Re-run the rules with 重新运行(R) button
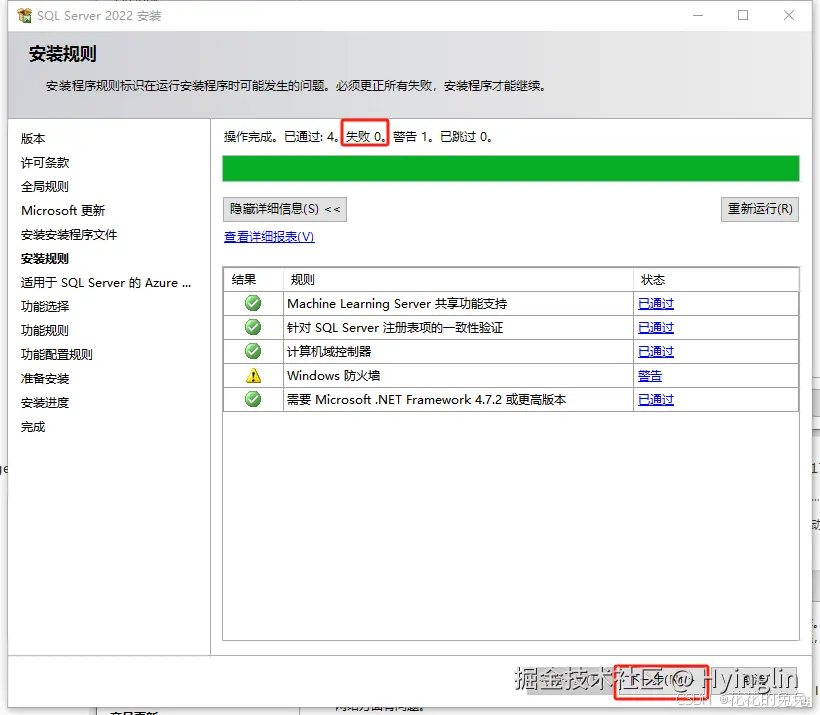The image size is (820, 715). pyautogui.click(x=760, y=209)
